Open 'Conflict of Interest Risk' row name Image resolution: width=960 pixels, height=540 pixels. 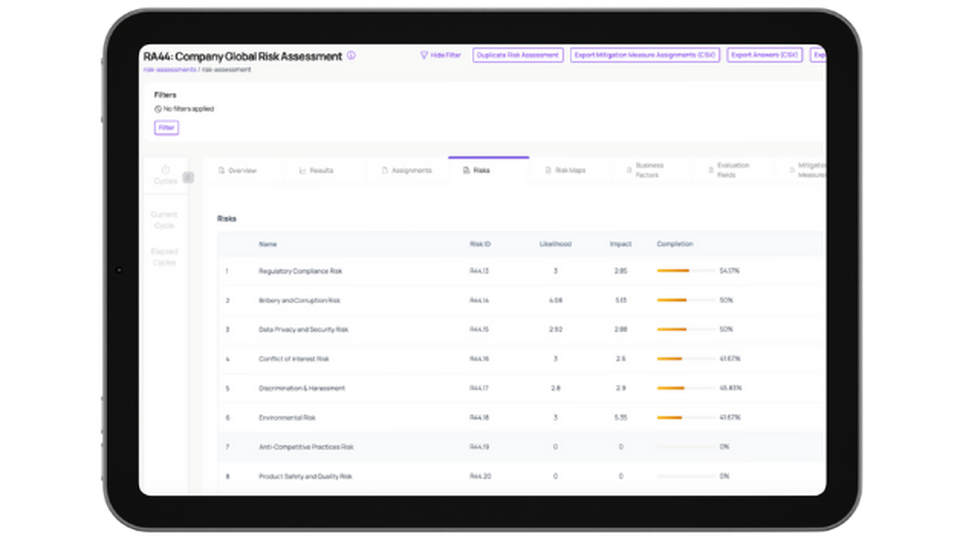[x=294, y=359]
